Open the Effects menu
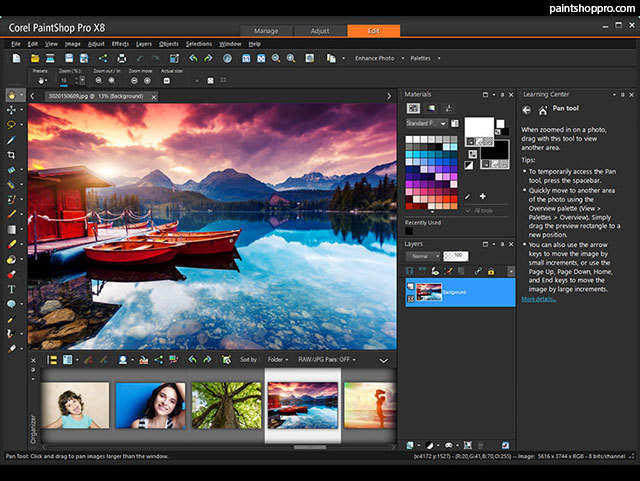 pos(120,44)
